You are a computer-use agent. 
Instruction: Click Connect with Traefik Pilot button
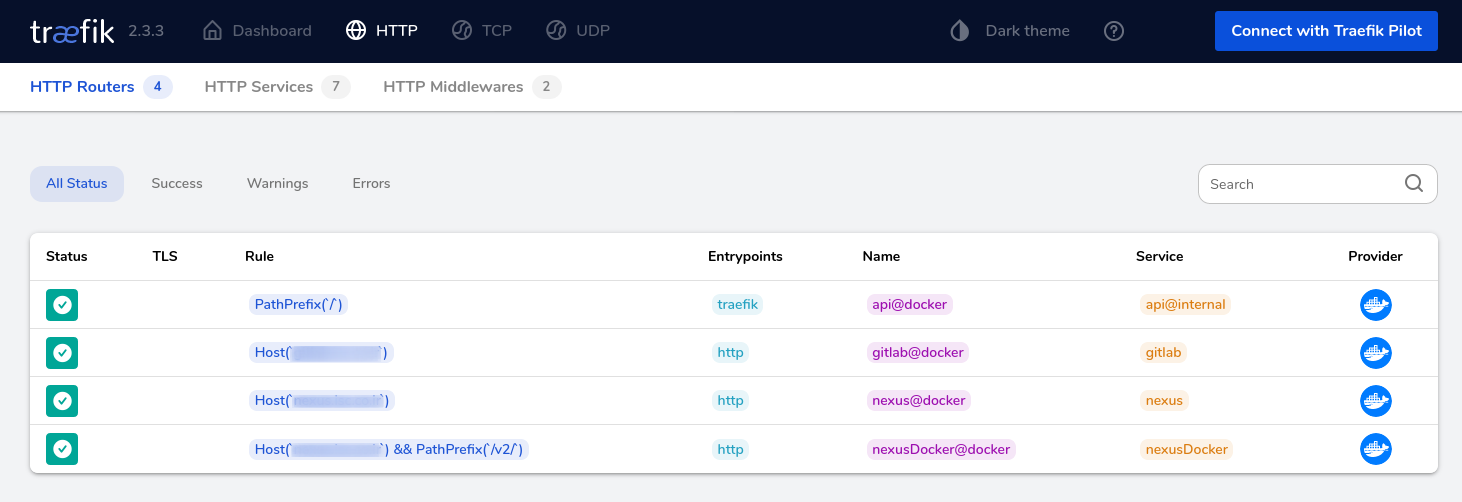pyautogui.click(x=1326, y=31)
